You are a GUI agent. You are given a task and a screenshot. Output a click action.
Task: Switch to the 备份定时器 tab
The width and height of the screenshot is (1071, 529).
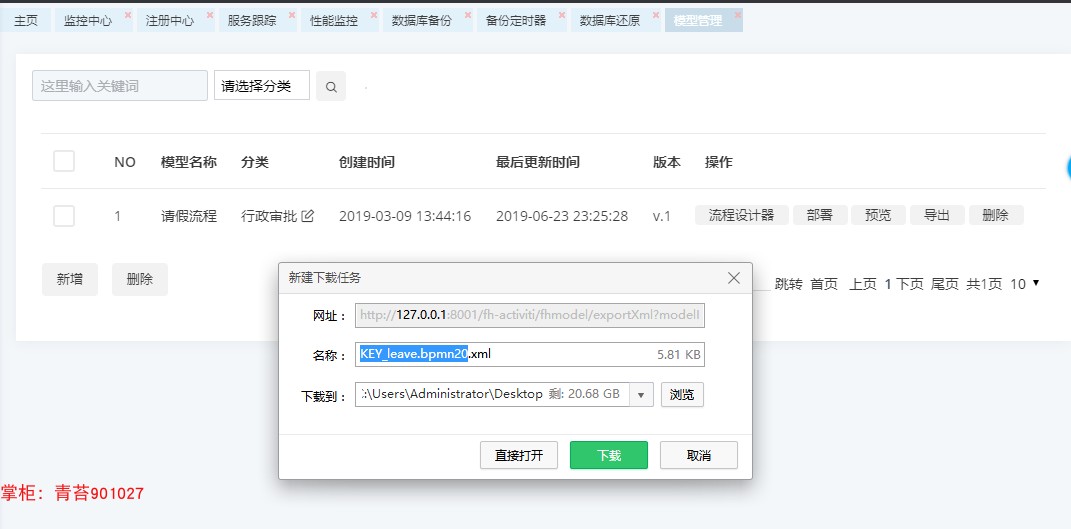point(516,21)
